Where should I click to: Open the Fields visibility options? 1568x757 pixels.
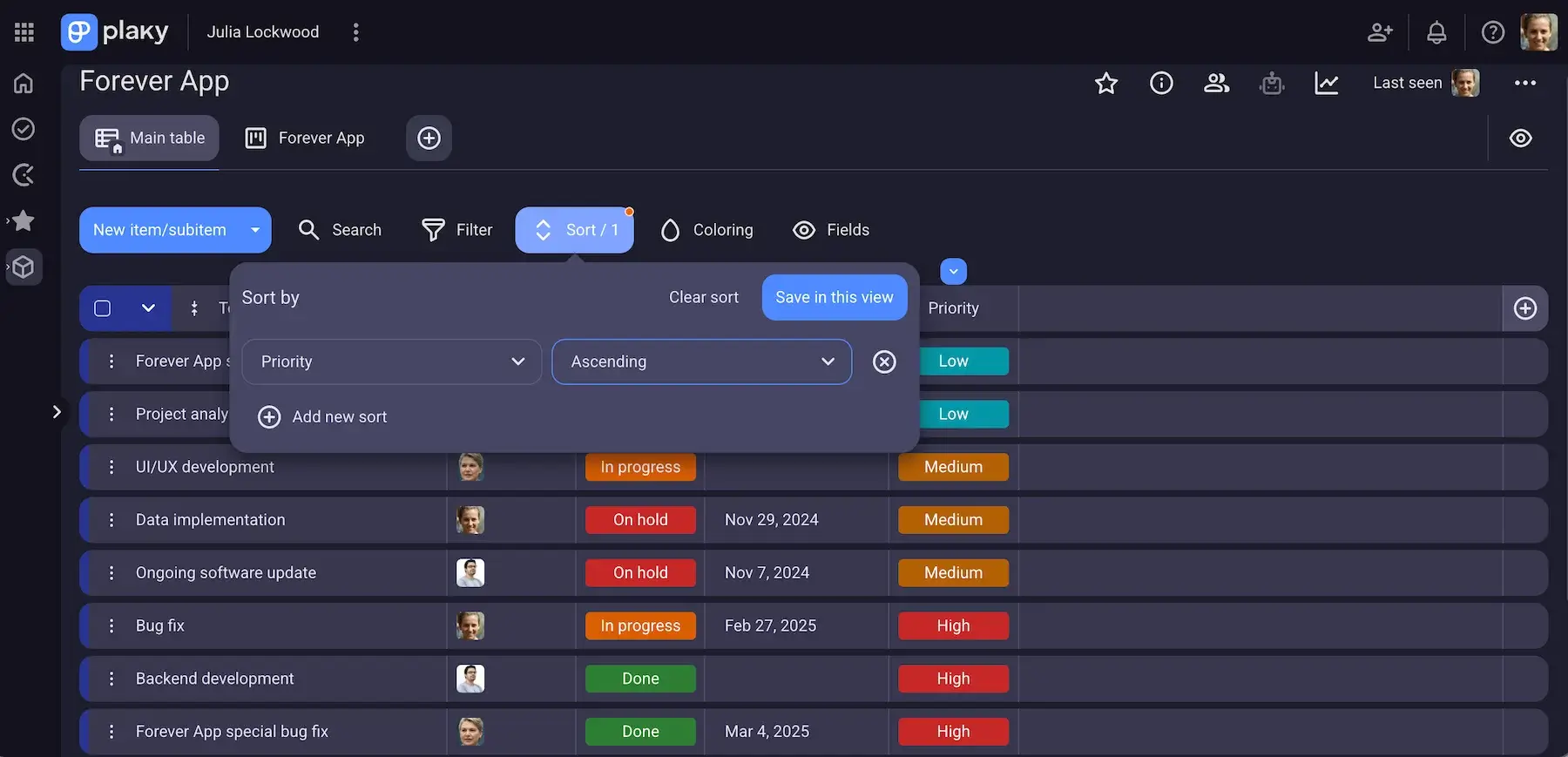(x=831, y=230)
